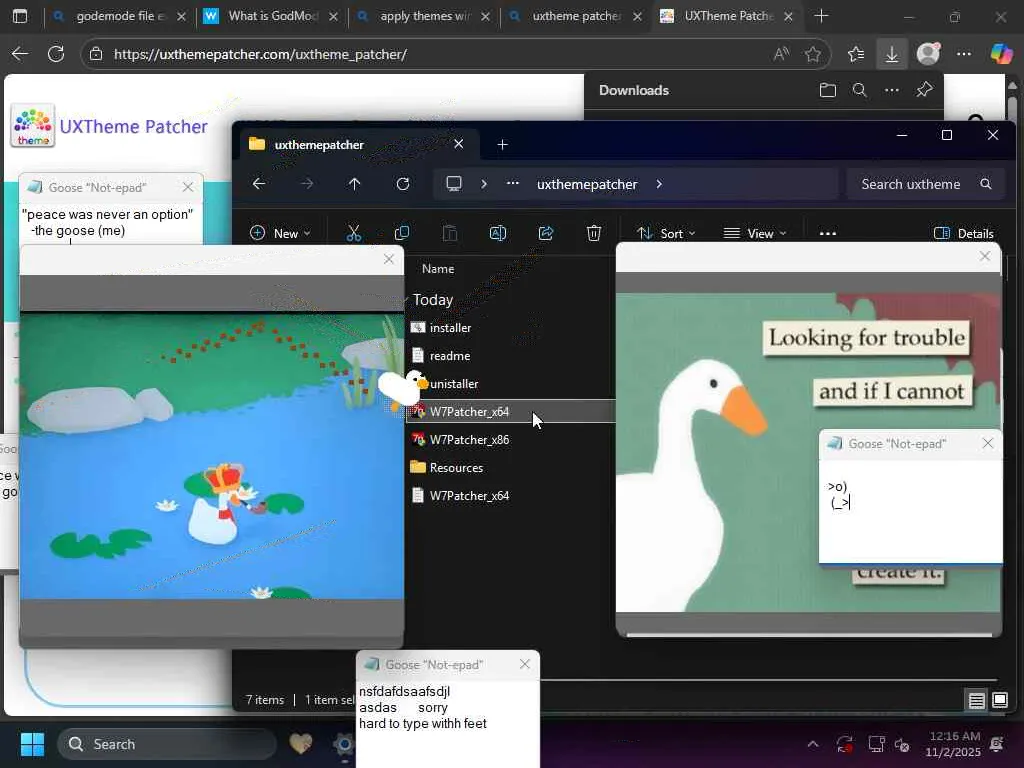Go back in File Explorer navigation
1024x768 pixels.
[259, 184]
